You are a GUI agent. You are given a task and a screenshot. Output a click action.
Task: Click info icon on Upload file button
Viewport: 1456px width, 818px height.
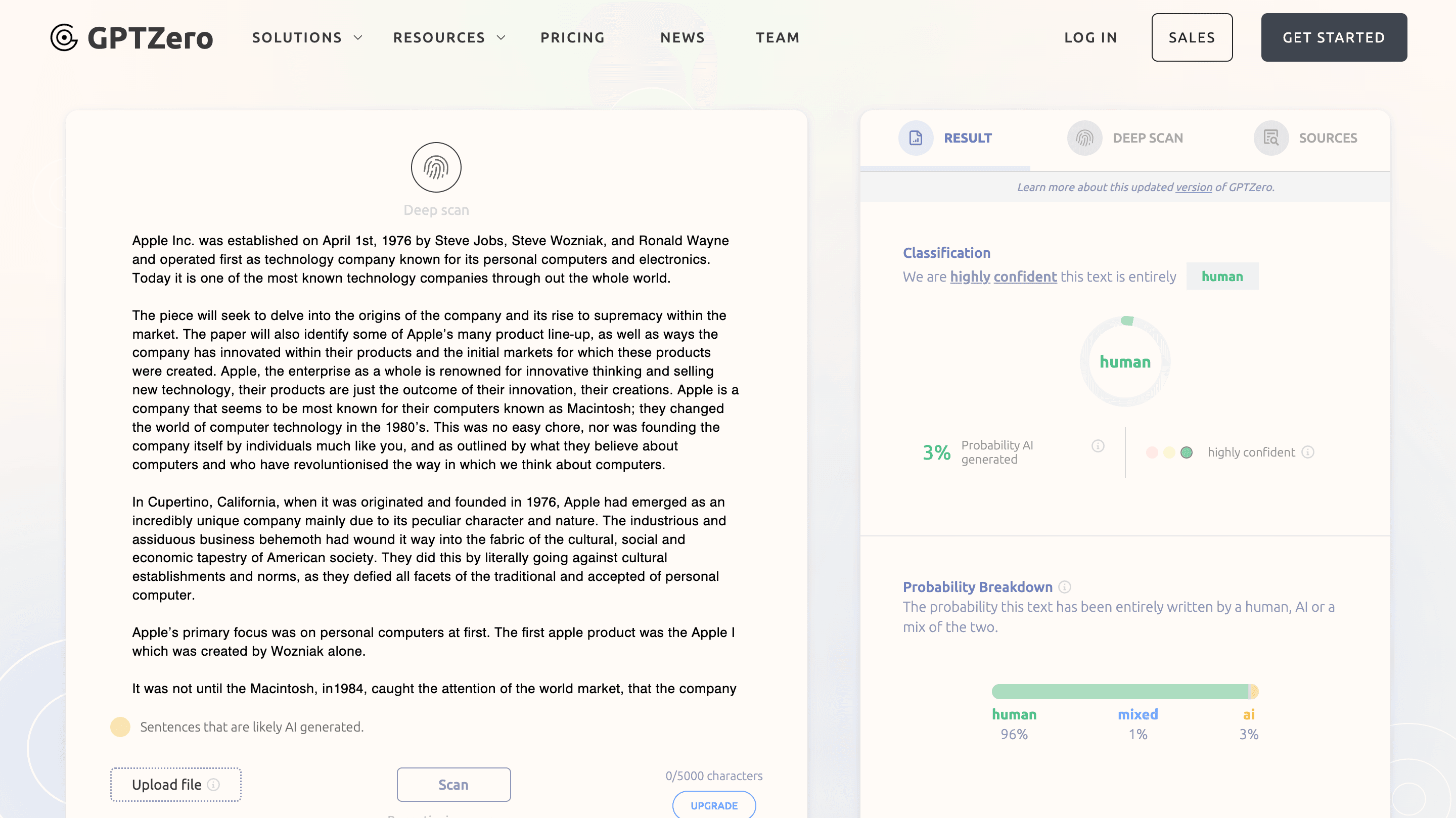(213, 785)
